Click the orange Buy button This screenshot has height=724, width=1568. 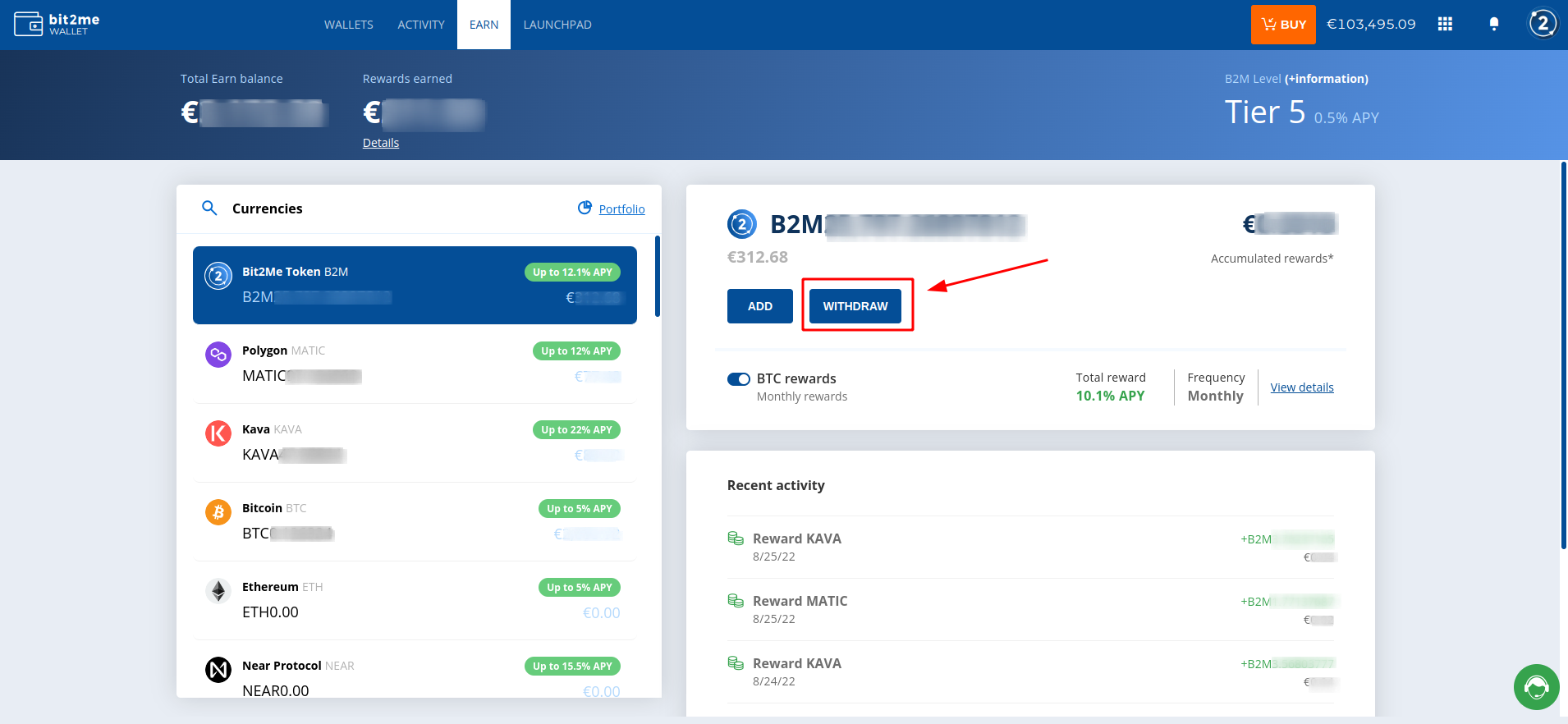coord(1283,25)
